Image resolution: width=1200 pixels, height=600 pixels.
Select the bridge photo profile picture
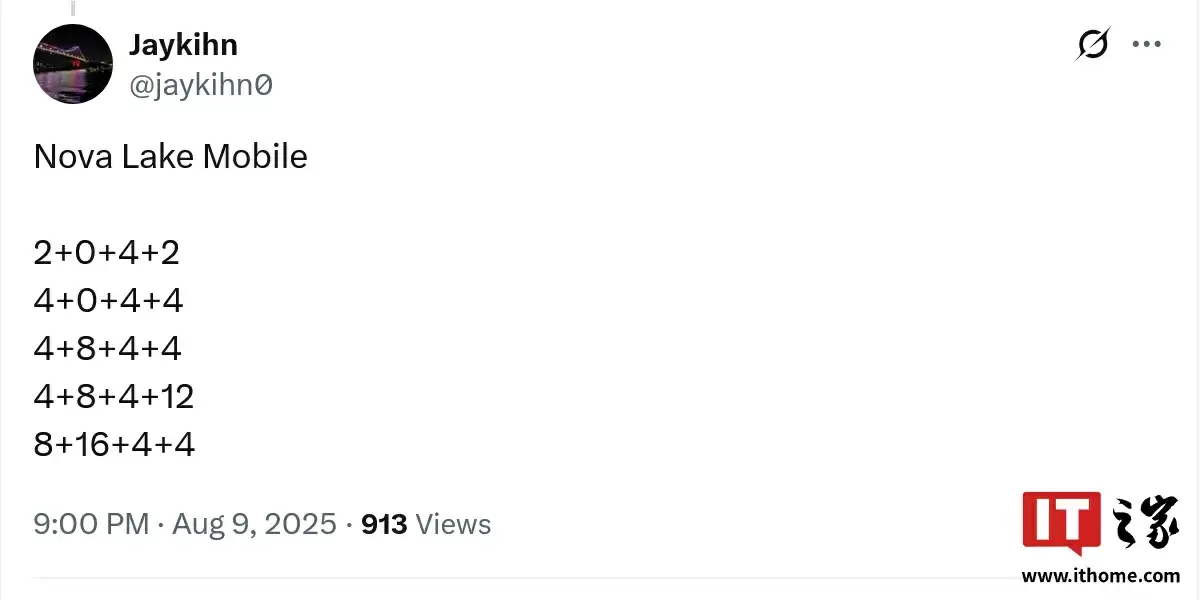(x=73, y=63)
